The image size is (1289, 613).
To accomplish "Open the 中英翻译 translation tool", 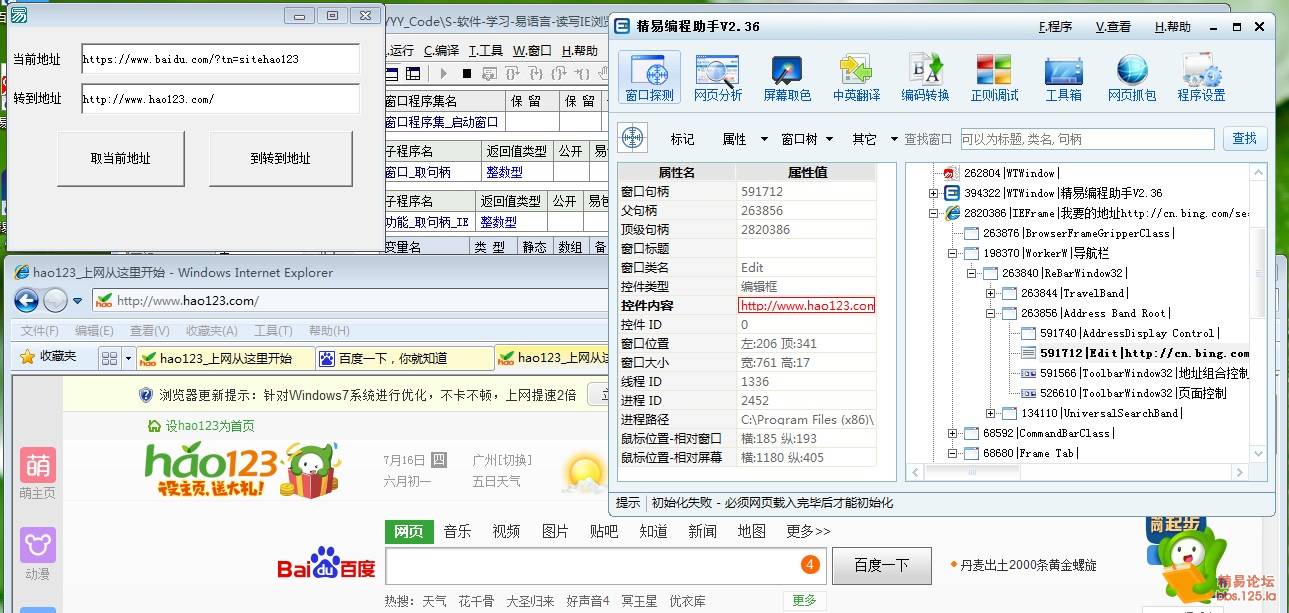I will coord(856,78).
